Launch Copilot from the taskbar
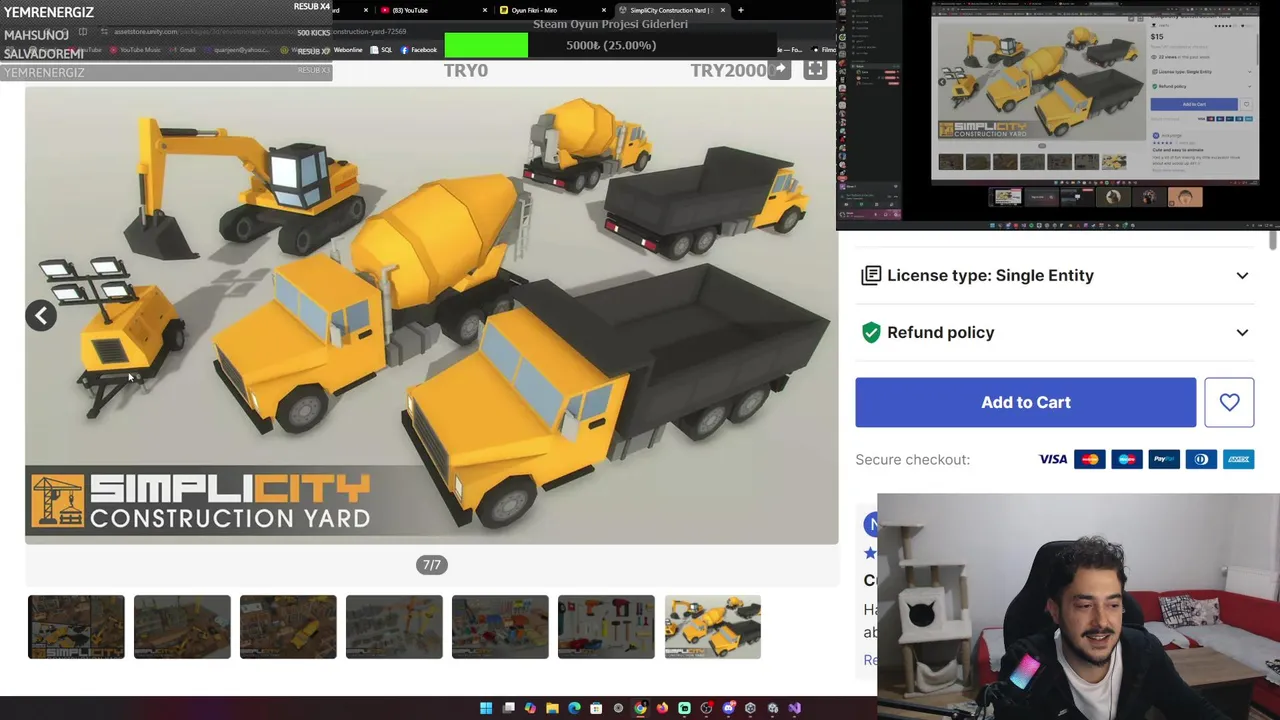This screenshot has height=720, width=1280. click(x=530, y=708)
